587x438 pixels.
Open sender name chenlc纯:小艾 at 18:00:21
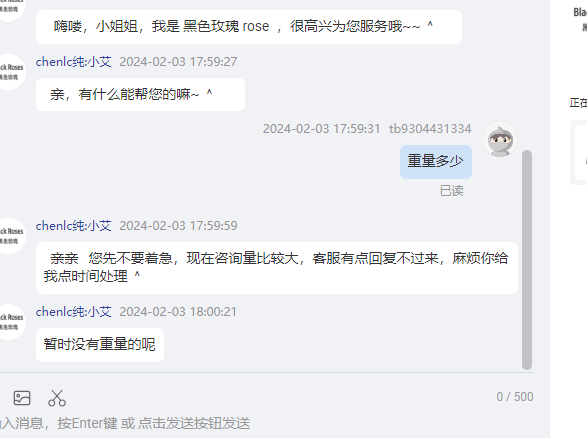click(74, 312)
